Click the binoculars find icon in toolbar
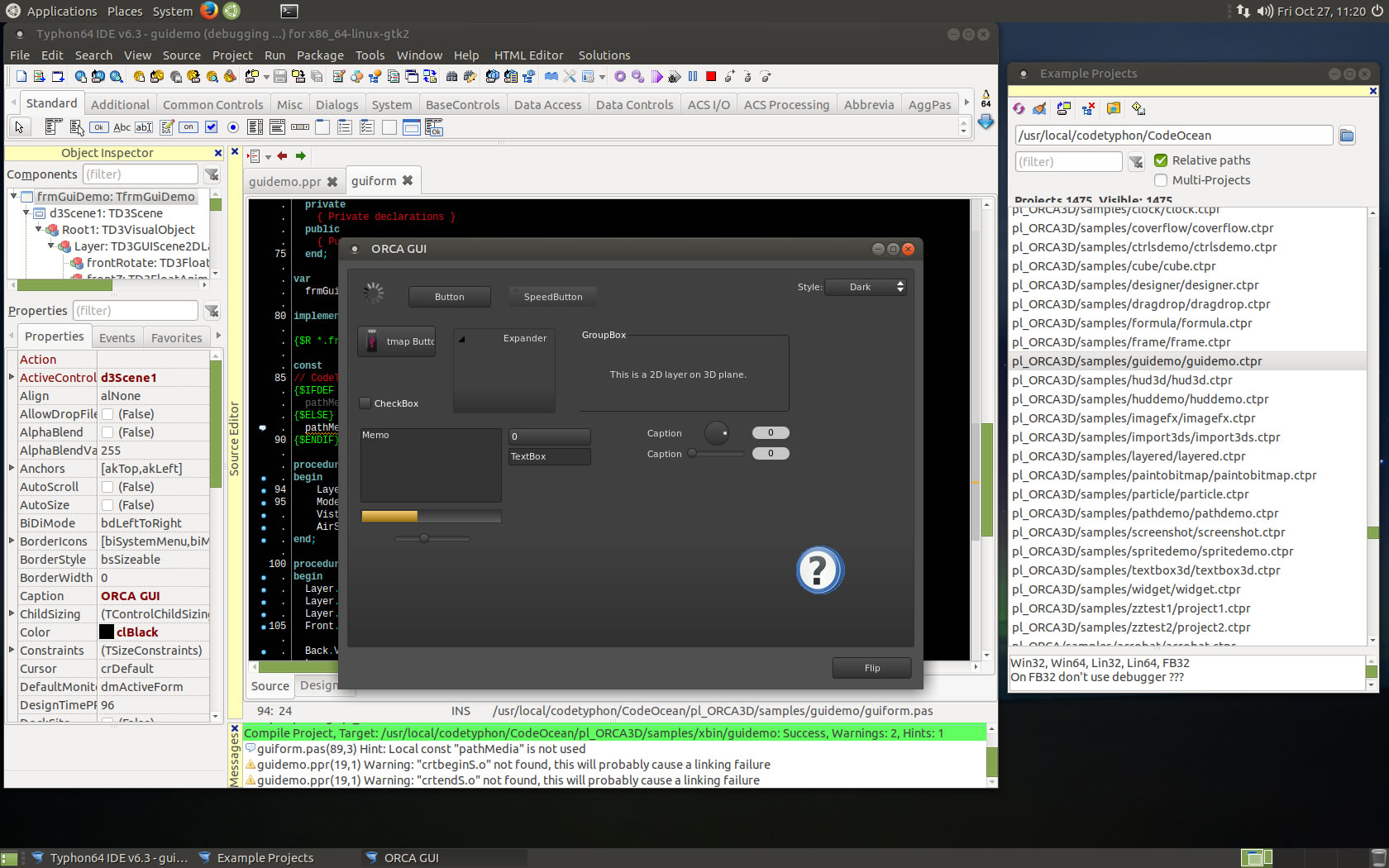The height and width of the screenshot is (868, 1389). (451, 77)
